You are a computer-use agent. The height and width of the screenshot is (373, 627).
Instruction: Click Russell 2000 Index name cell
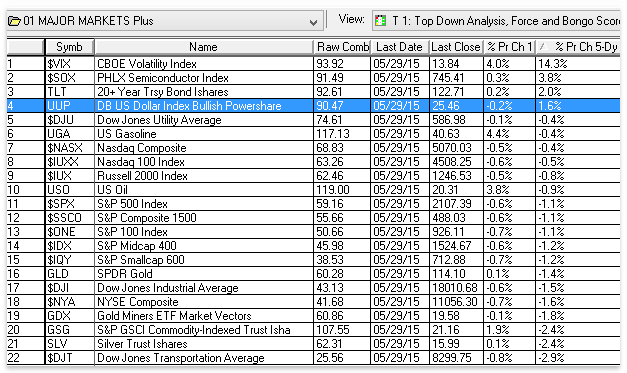point(204,176)
